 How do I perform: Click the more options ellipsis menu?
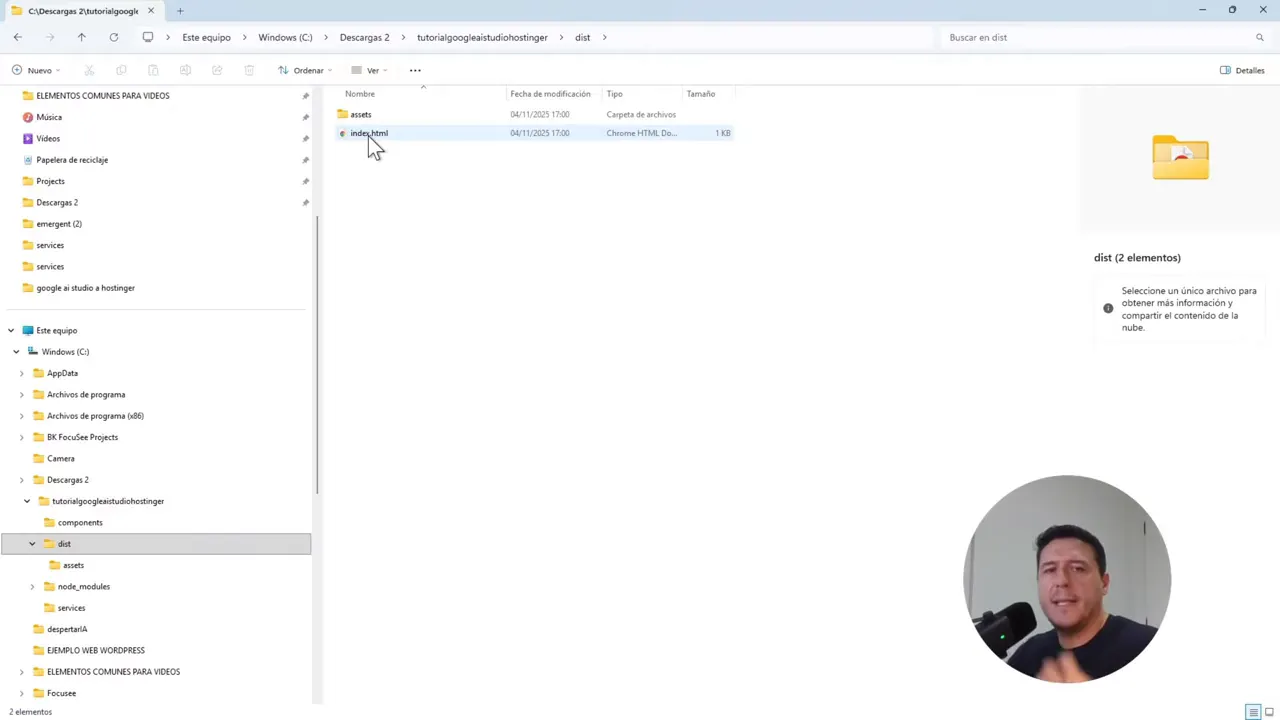tap(414, 70)
